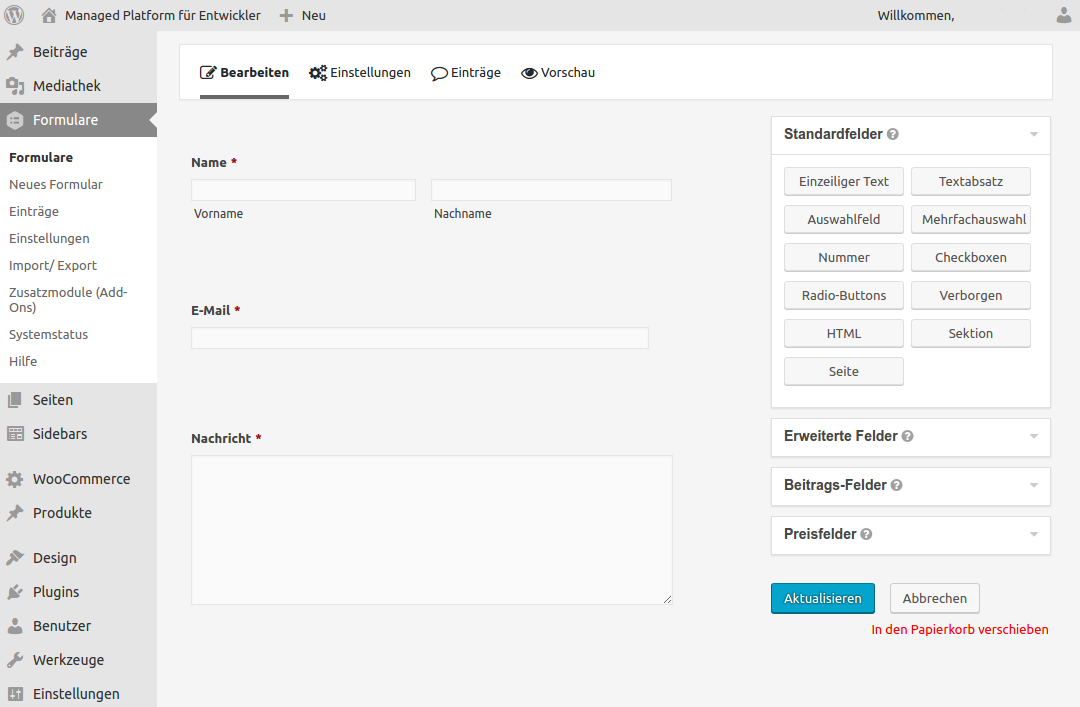Click the home icon in admin bar
The width and height of the screenshot is (1080, 707).
48,15
